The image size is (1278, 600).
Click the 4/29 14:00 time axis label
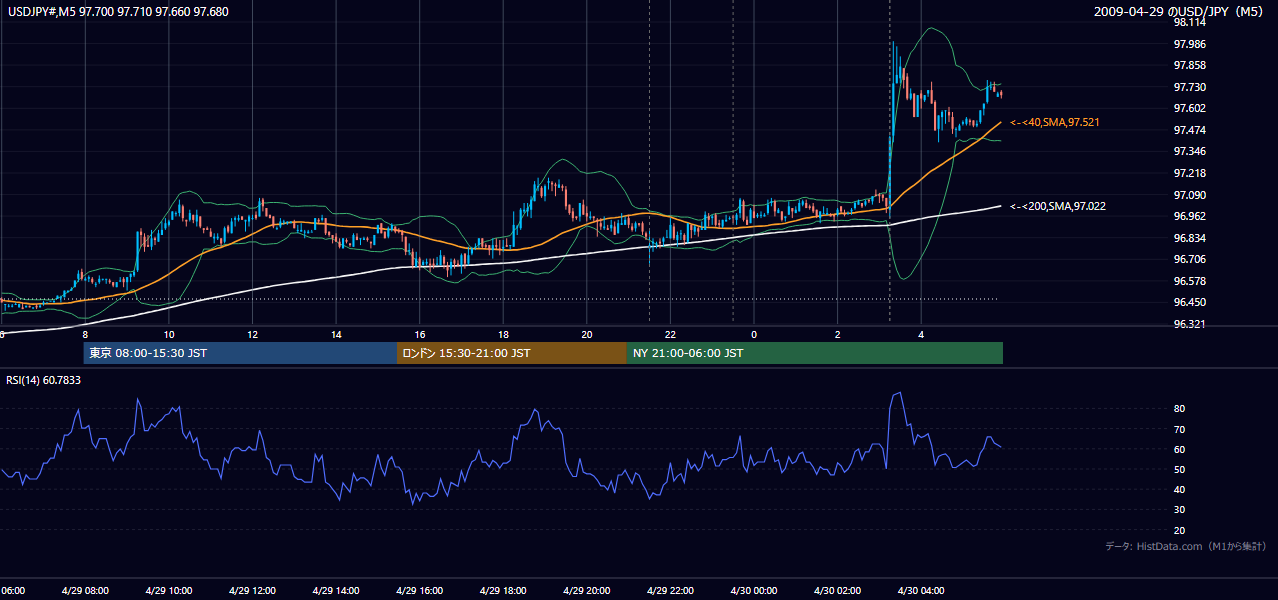[x=336, y=591]
